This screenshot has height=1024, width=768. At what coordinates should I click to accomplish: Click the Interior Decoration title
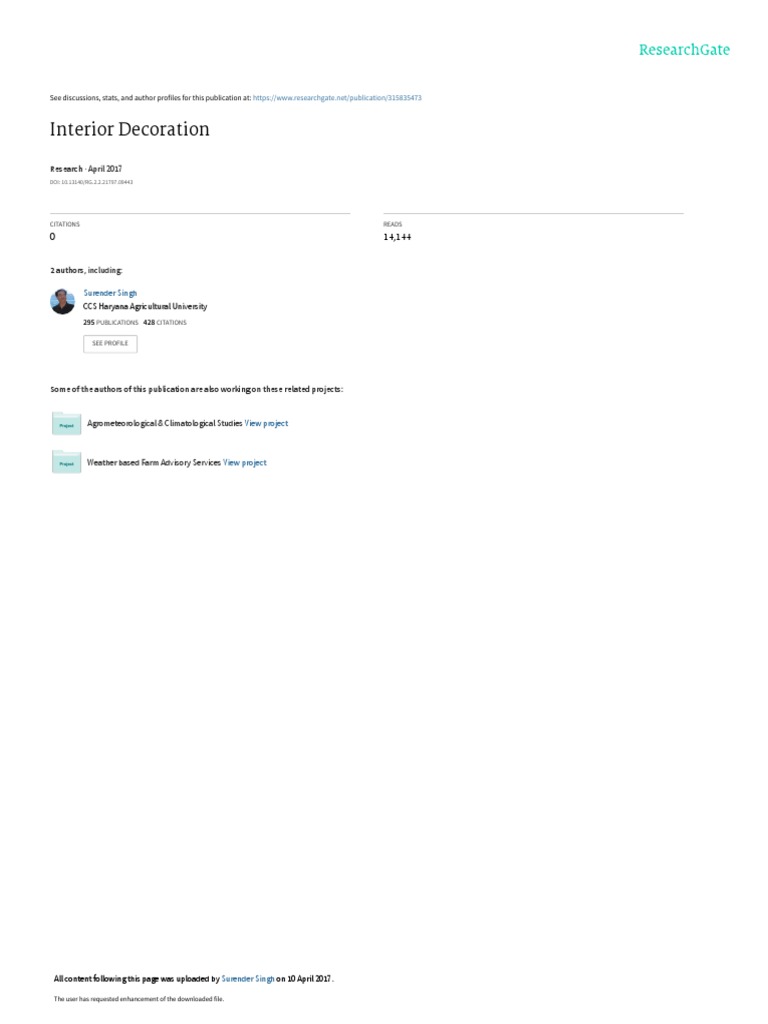[130, 129]
